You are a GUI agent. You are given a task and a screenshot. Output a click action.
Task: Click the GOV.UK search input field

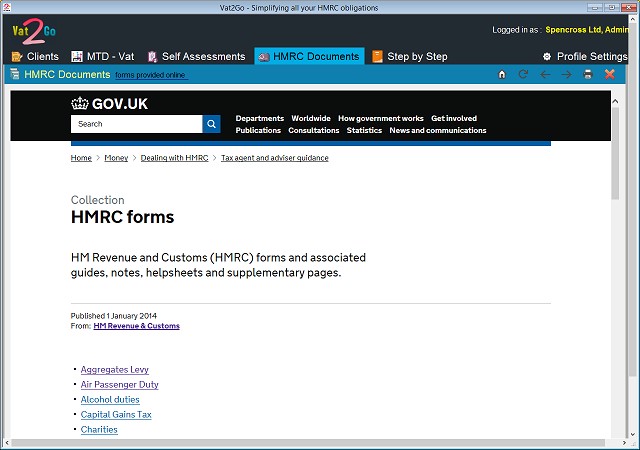coord(137,124)
